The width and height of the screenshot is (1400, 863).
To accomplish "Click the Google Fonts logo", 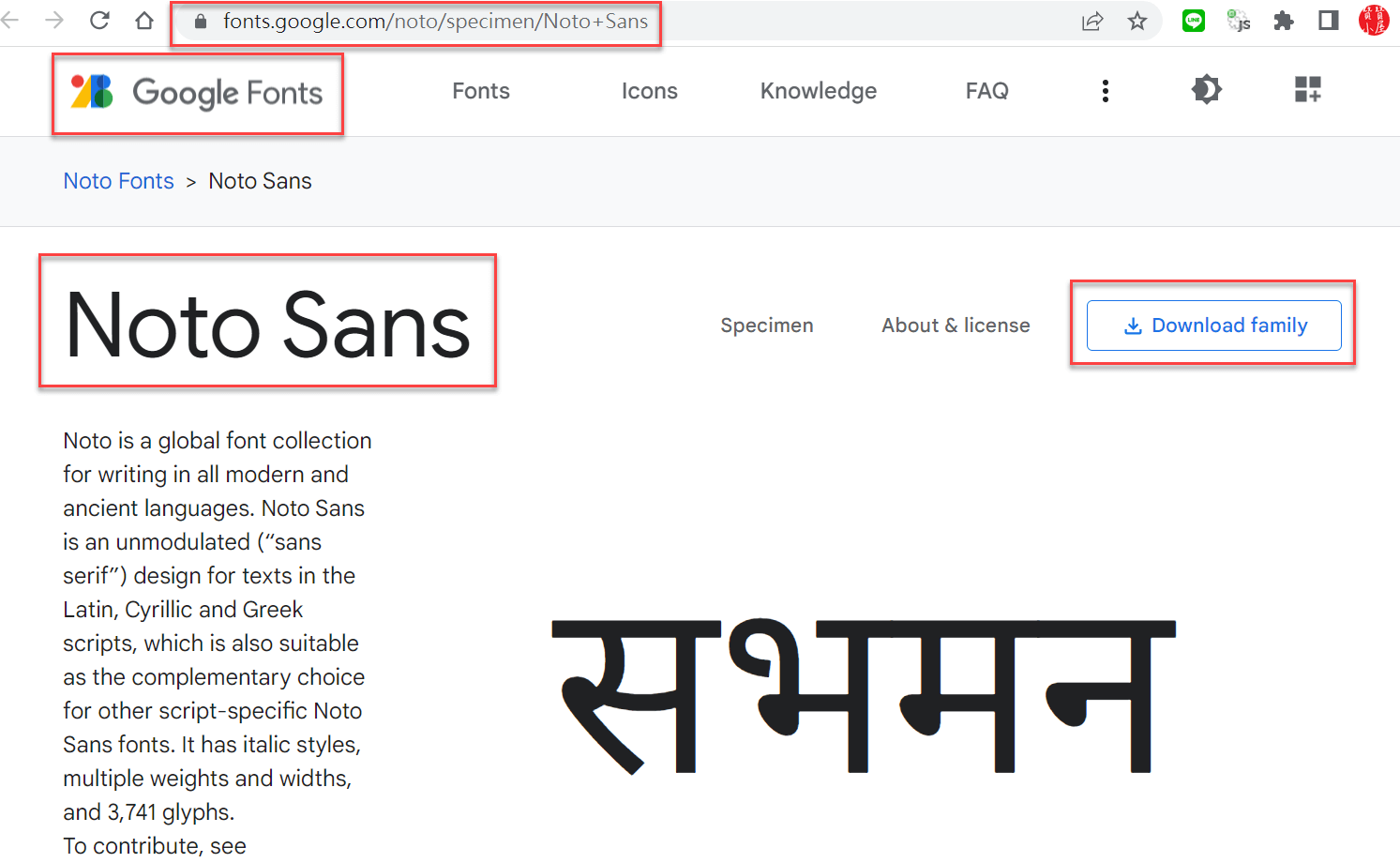I will click(197, 92).
